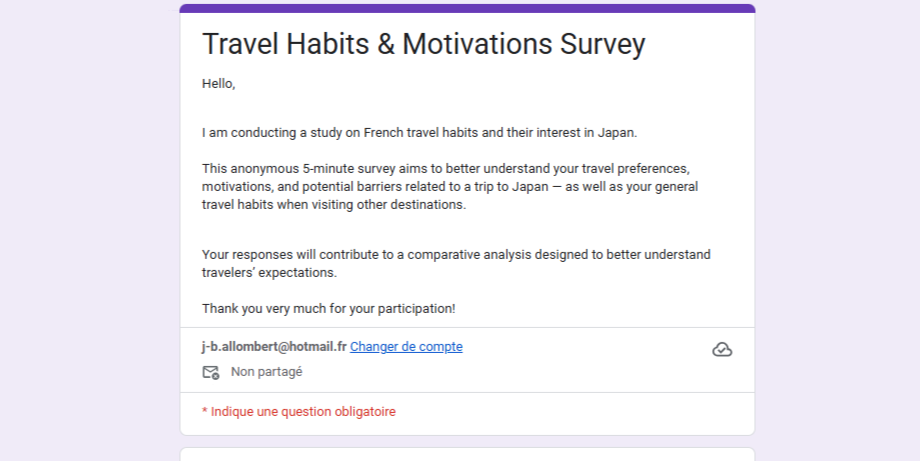The height and width of the screenshot is (461, 920).
Task: Click the purple header bar atop the form
Action: pyautogui.click(x=467, y=8)
